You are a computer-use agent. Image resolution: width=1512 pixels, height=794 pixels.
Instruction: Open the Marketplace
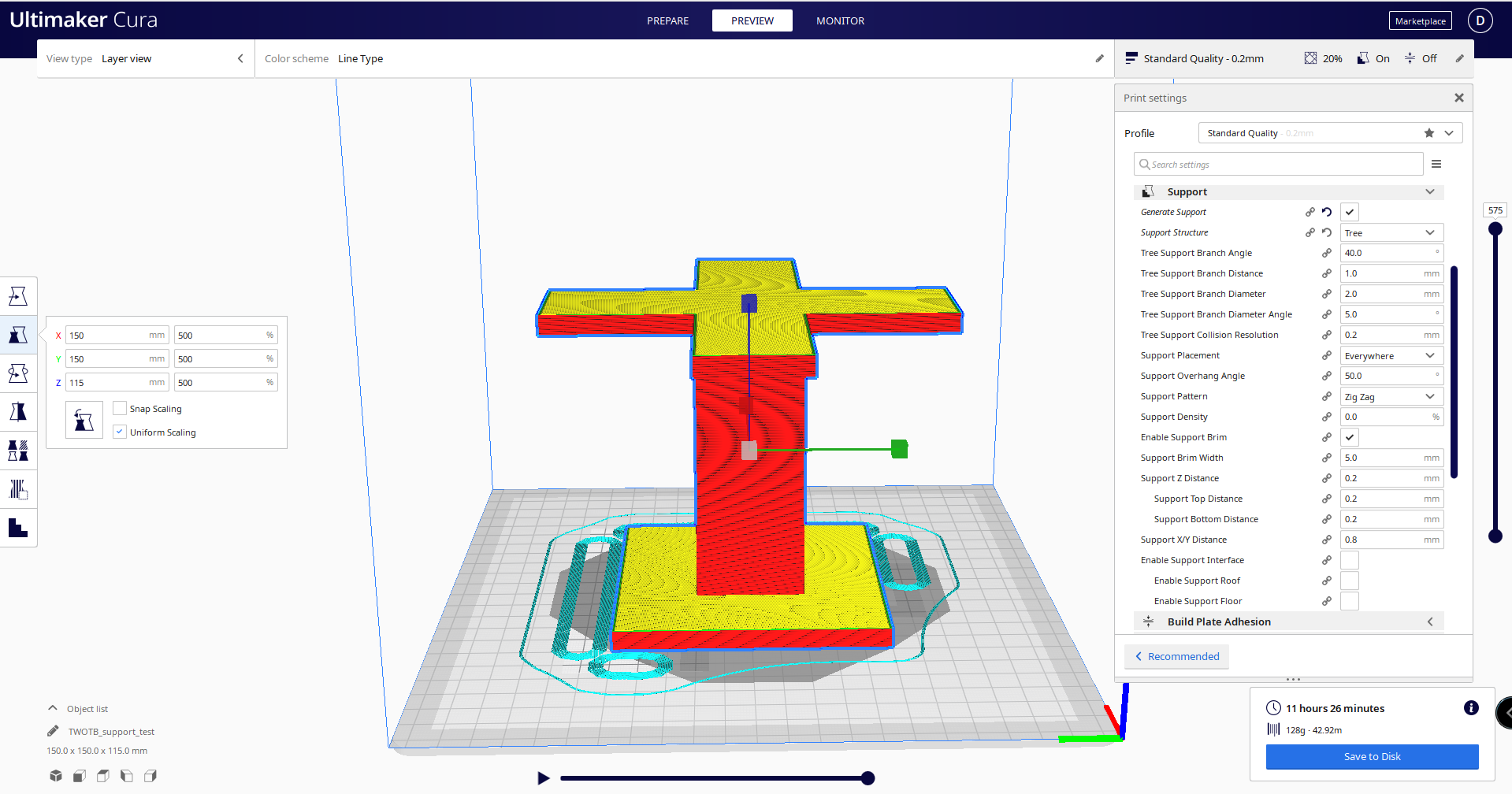(1420, 21)
